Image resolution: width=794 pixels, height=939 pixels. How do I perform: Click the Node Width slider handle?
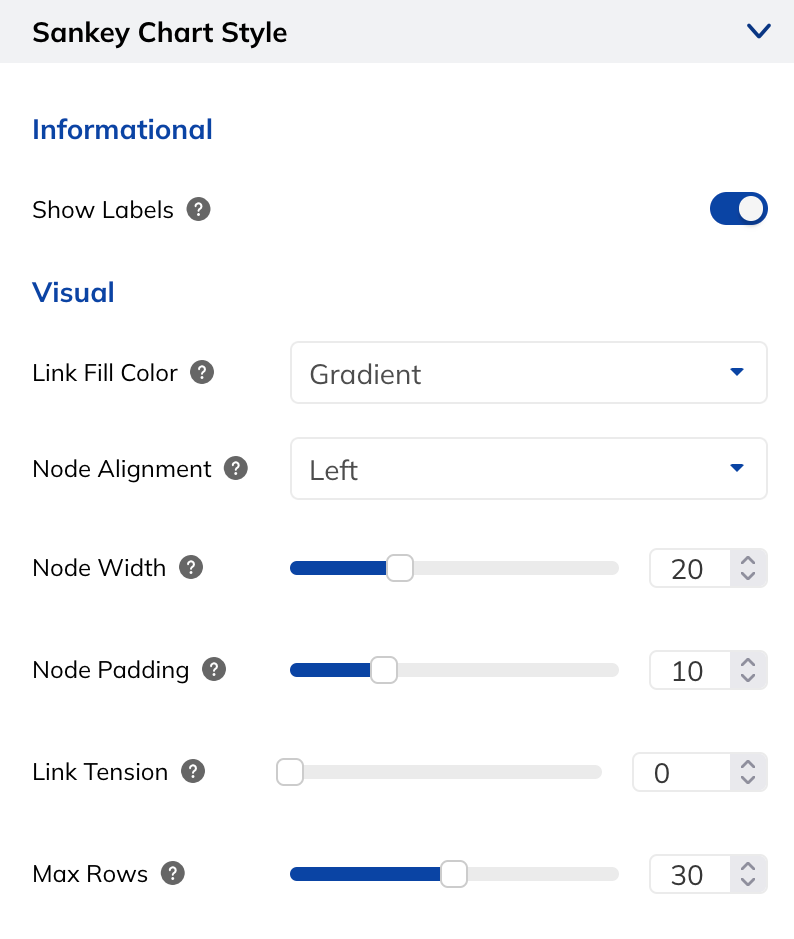click(399, 568)
